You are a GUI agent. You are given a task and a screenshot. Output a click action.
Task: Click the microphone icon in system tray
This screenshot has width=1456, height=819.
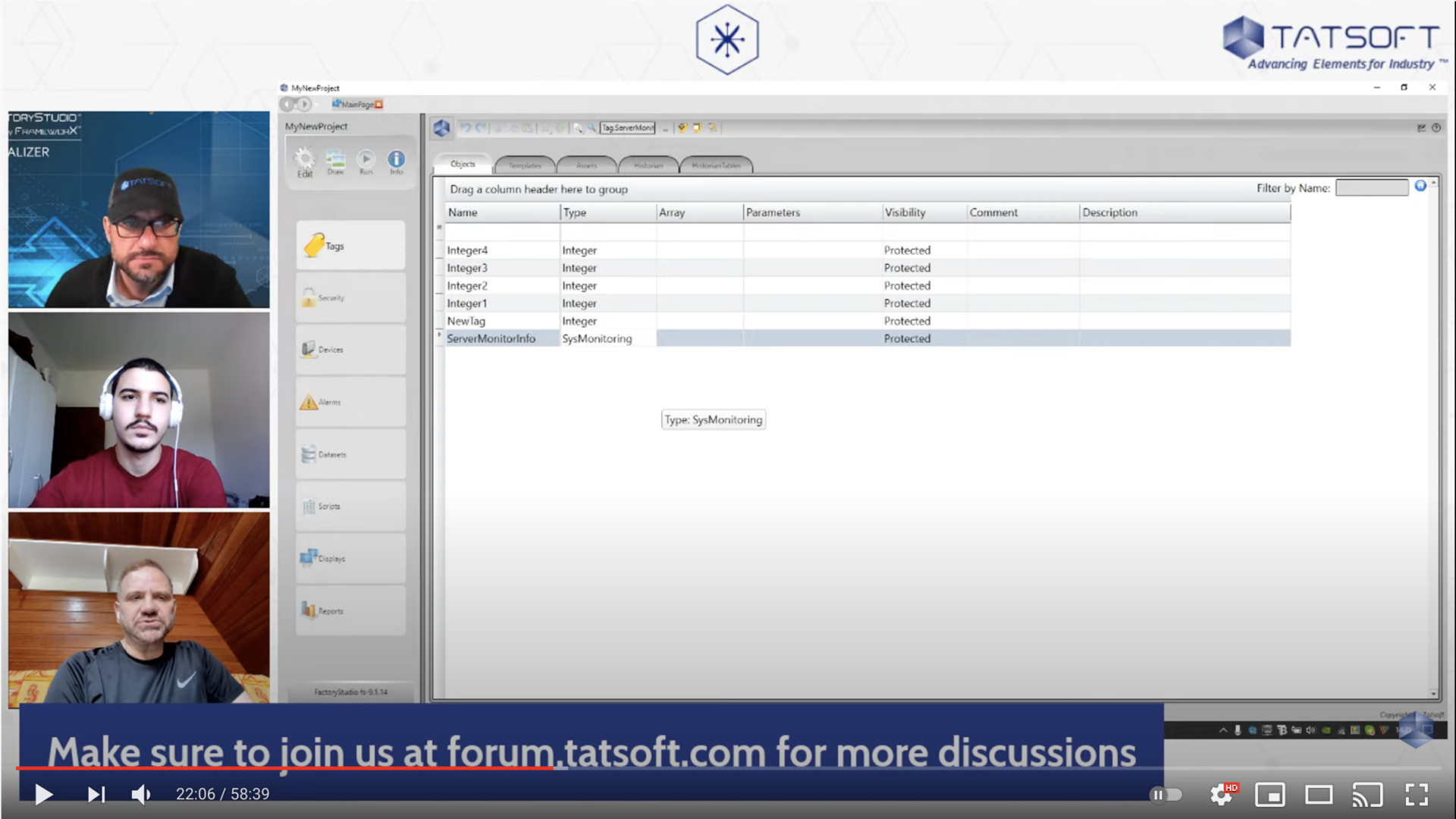pos(1238,730)
